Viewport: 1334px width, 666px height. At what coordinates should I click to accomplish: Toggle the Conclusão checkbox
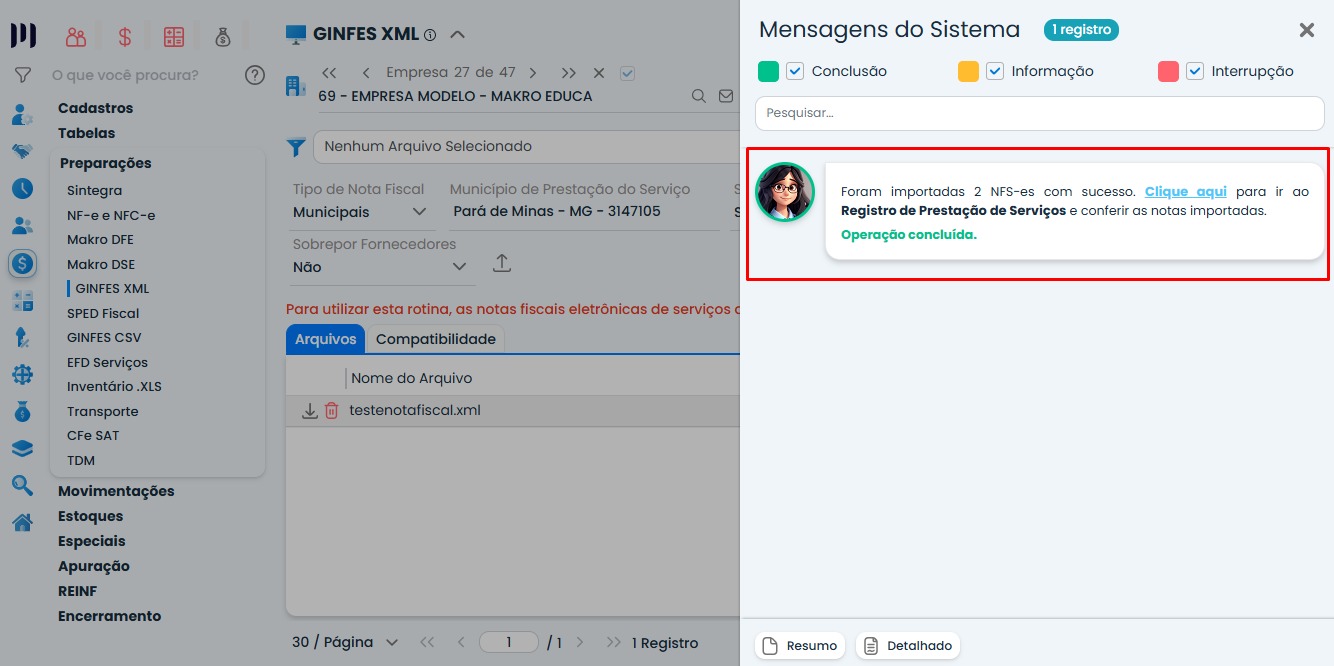(x=795, y=71)
